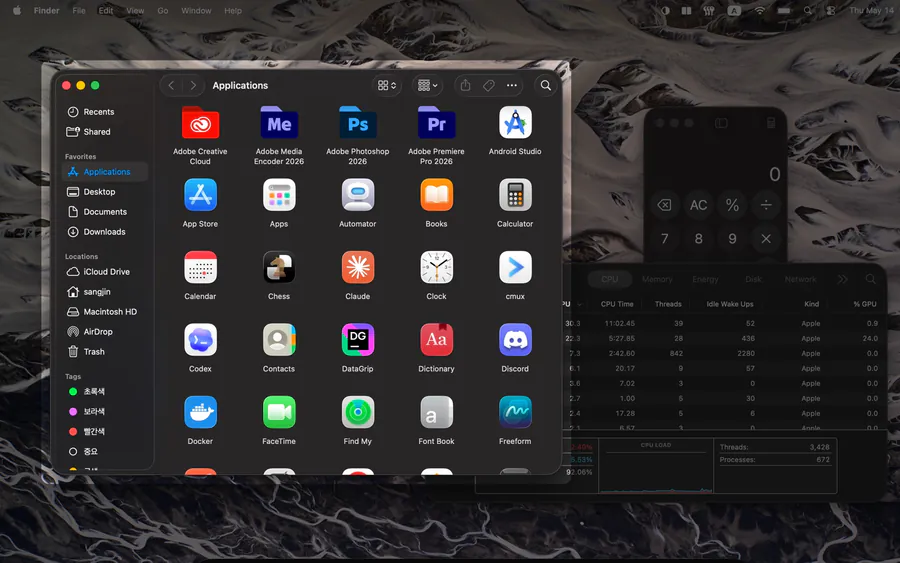Open Documents from the Finder sidebar
The image size is (900, 563).
click(x=105, y=212)
